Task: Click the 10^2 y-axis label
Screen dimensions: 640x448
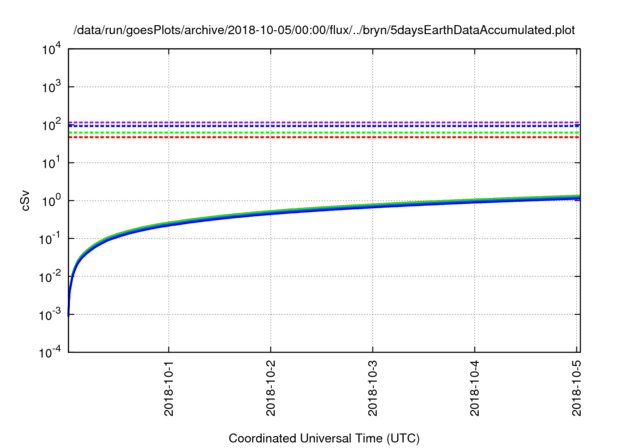Action: 52,124
